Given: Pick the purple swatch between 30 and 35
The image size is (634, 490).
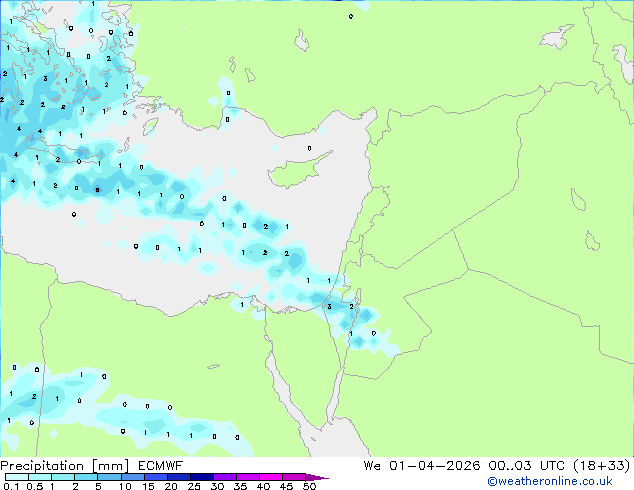Looking at the screenshot, I should pos(225,477).
